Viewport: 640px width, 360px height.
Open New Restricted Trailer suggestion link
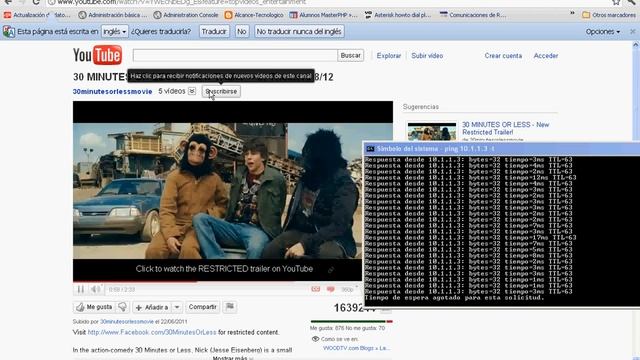pyautogui.click(x=505, y=128)
